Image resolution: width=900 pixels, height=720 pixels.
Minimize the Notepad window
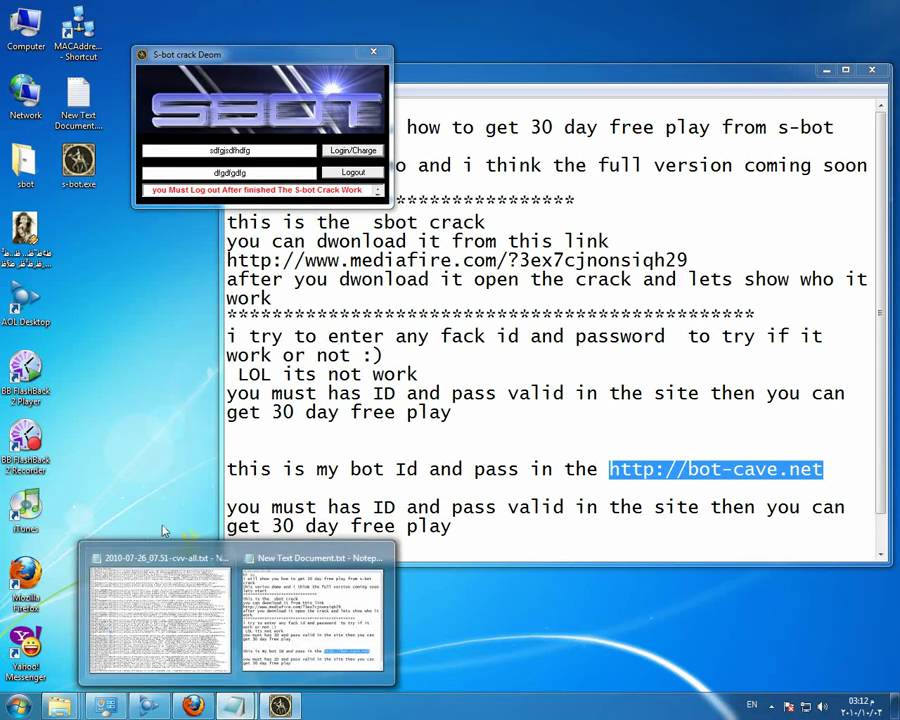click(827, 70)
